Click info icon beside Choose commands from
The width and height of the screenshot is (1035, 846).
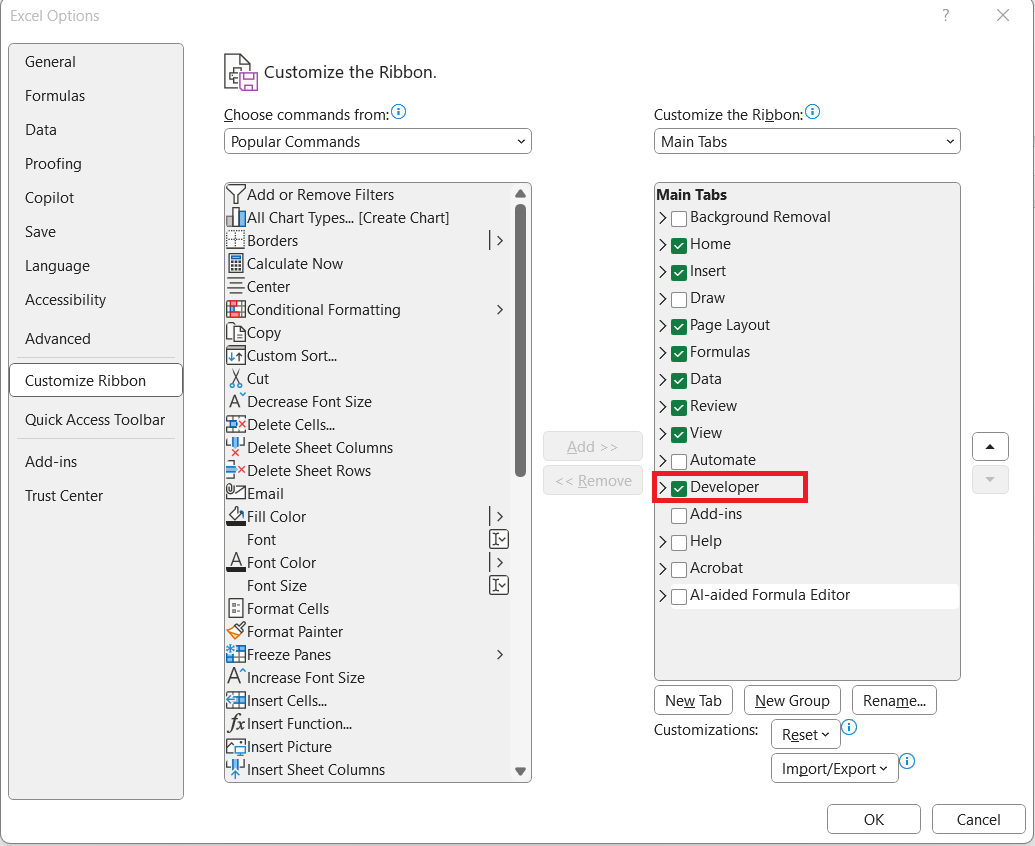click(399, 112)
